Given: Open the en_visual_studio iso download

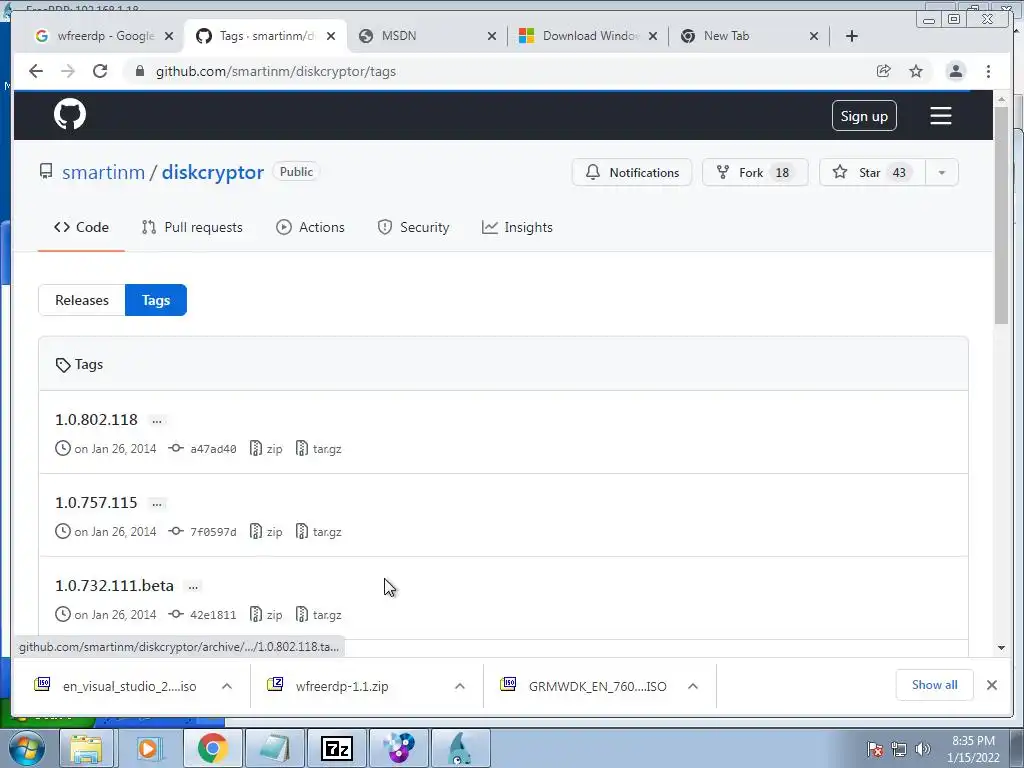Looking at the screenshot, I should [116, 686].
